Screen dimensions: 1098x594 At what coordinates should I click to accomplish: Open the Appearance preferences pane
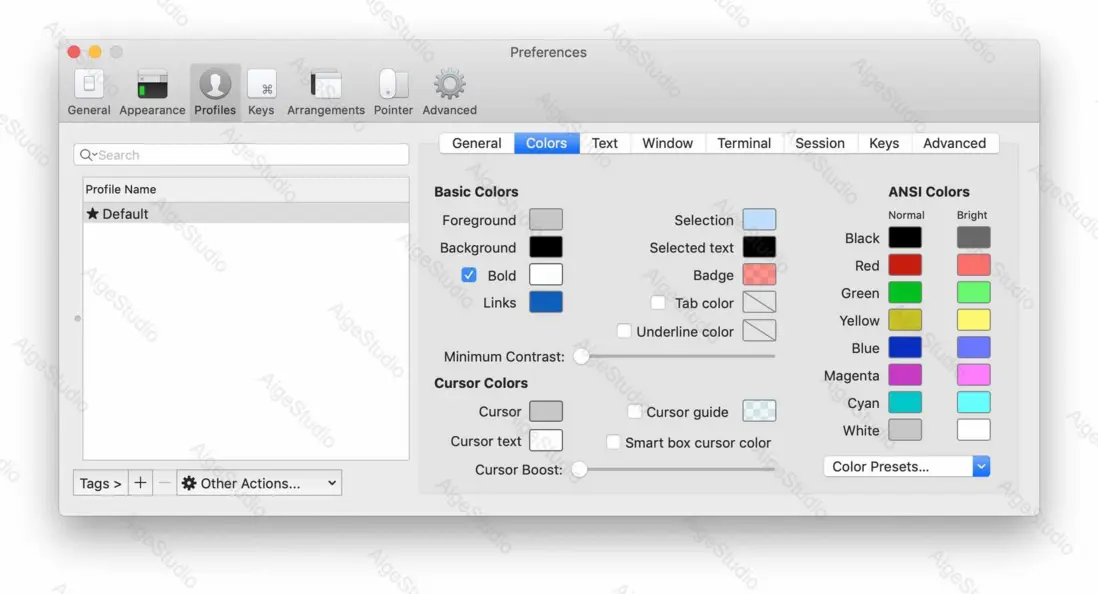152,90
